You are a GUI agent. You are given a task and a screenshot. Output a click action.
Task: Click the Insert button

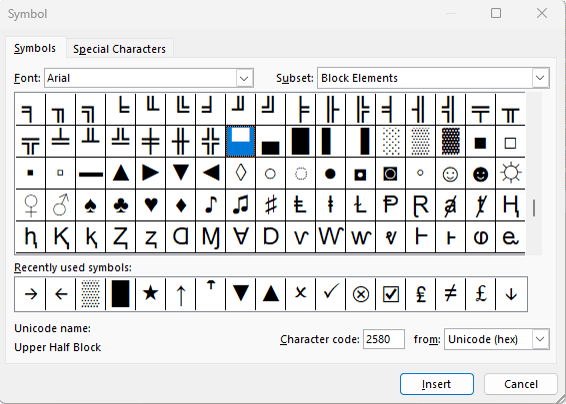(x=437, y=384)
